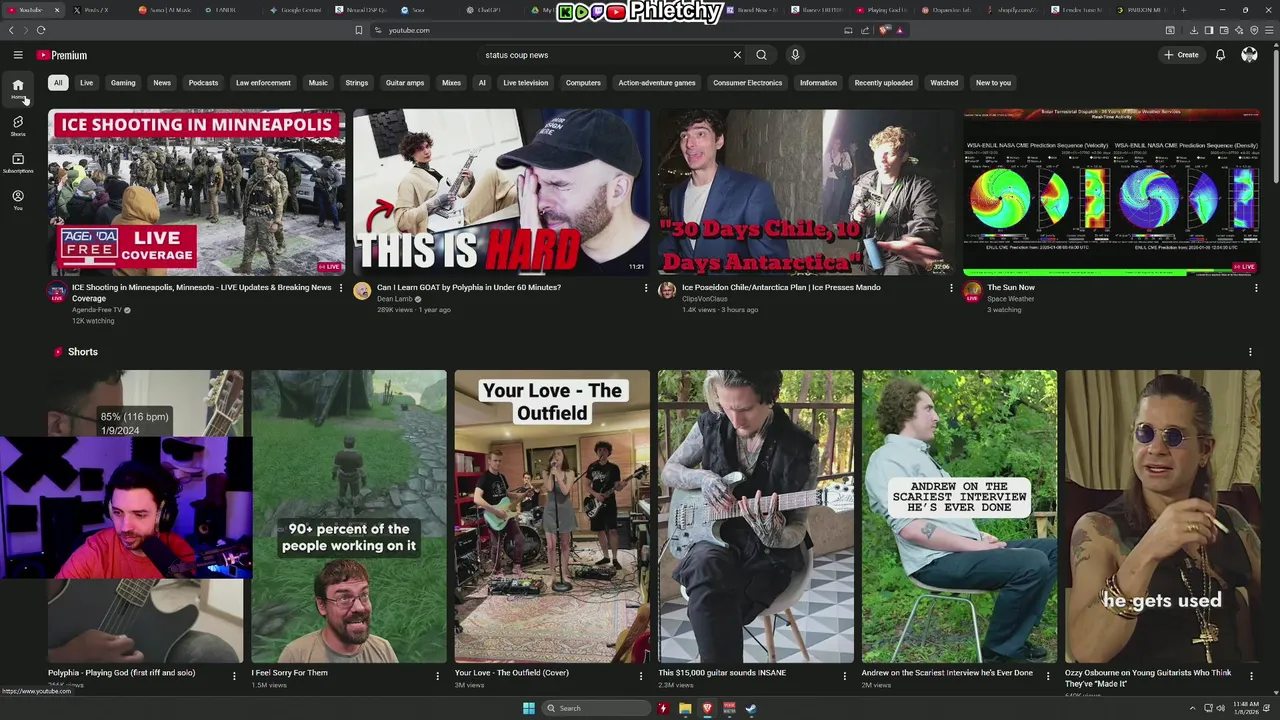This screenshot has height=720, width=1280.
Task: Clear the search box with X
Action: point(737,55)
